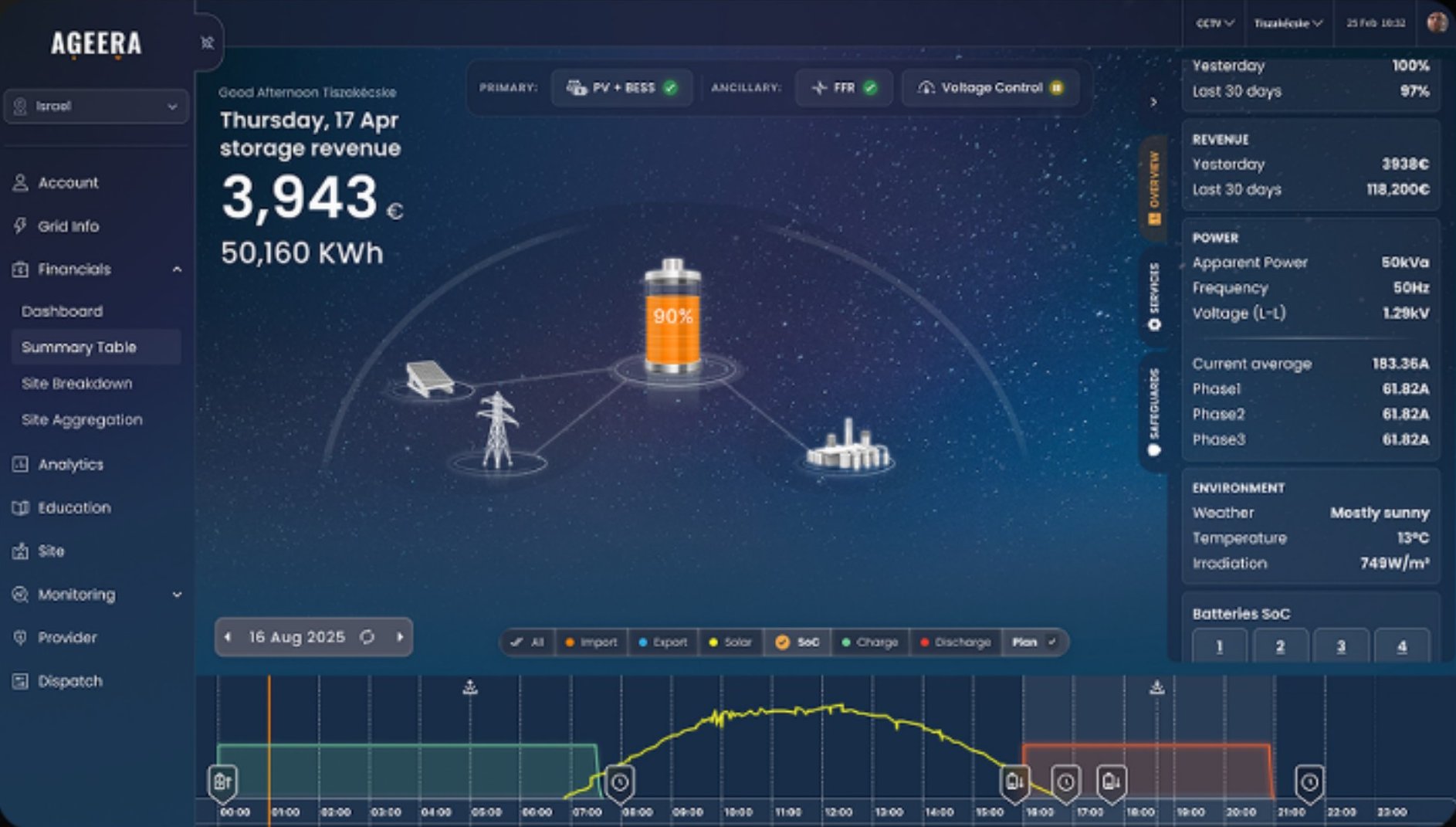Toggle the Discharge series filter

point(955,642)
